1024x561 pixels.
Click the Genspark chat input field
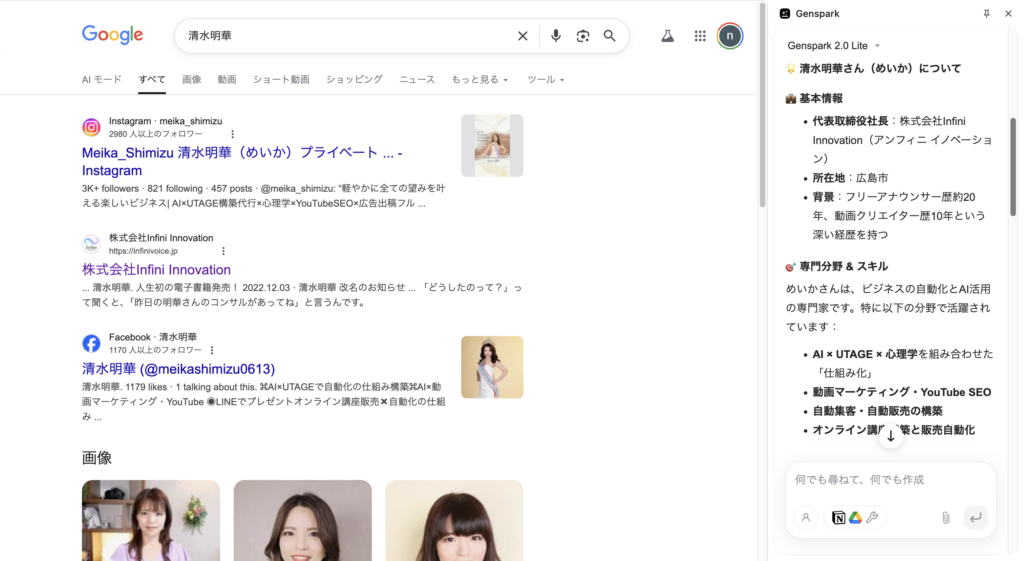pyautogui.click(x=890, y=481)
